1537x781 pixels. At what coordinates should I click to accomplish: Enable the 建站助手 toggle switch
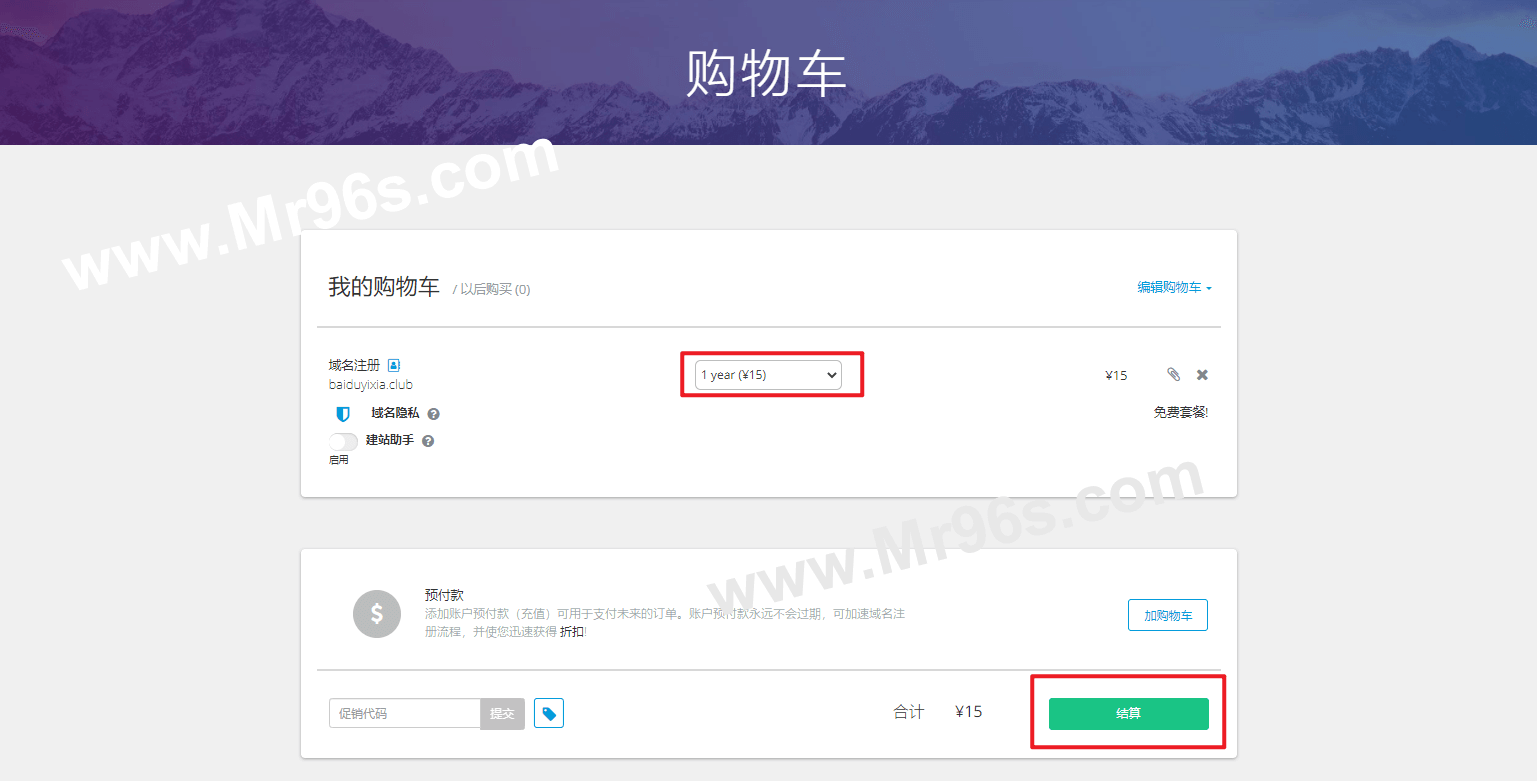tap(343, 441)
